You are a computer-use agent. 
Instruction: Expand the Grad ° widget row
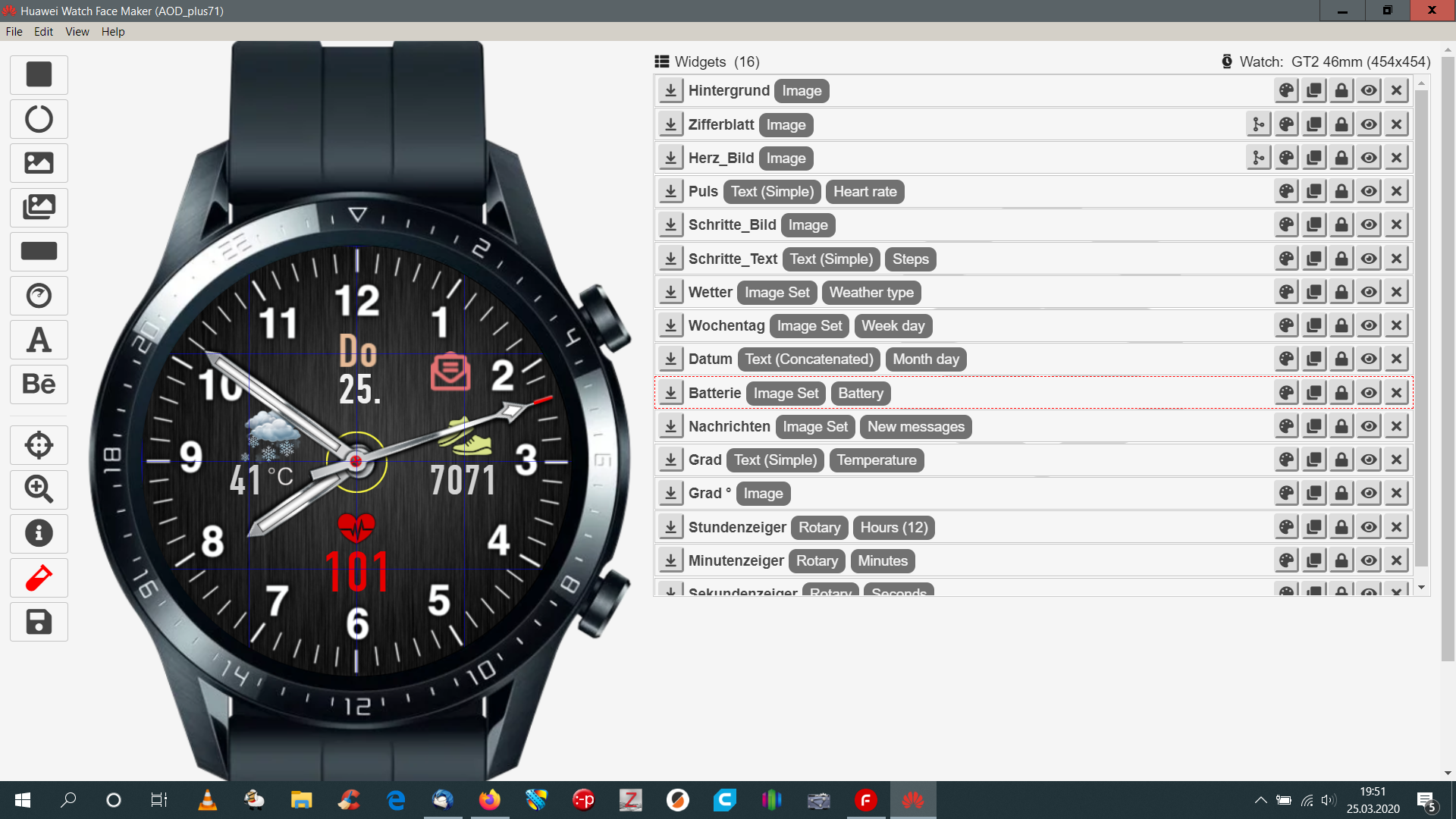[670, 493]
